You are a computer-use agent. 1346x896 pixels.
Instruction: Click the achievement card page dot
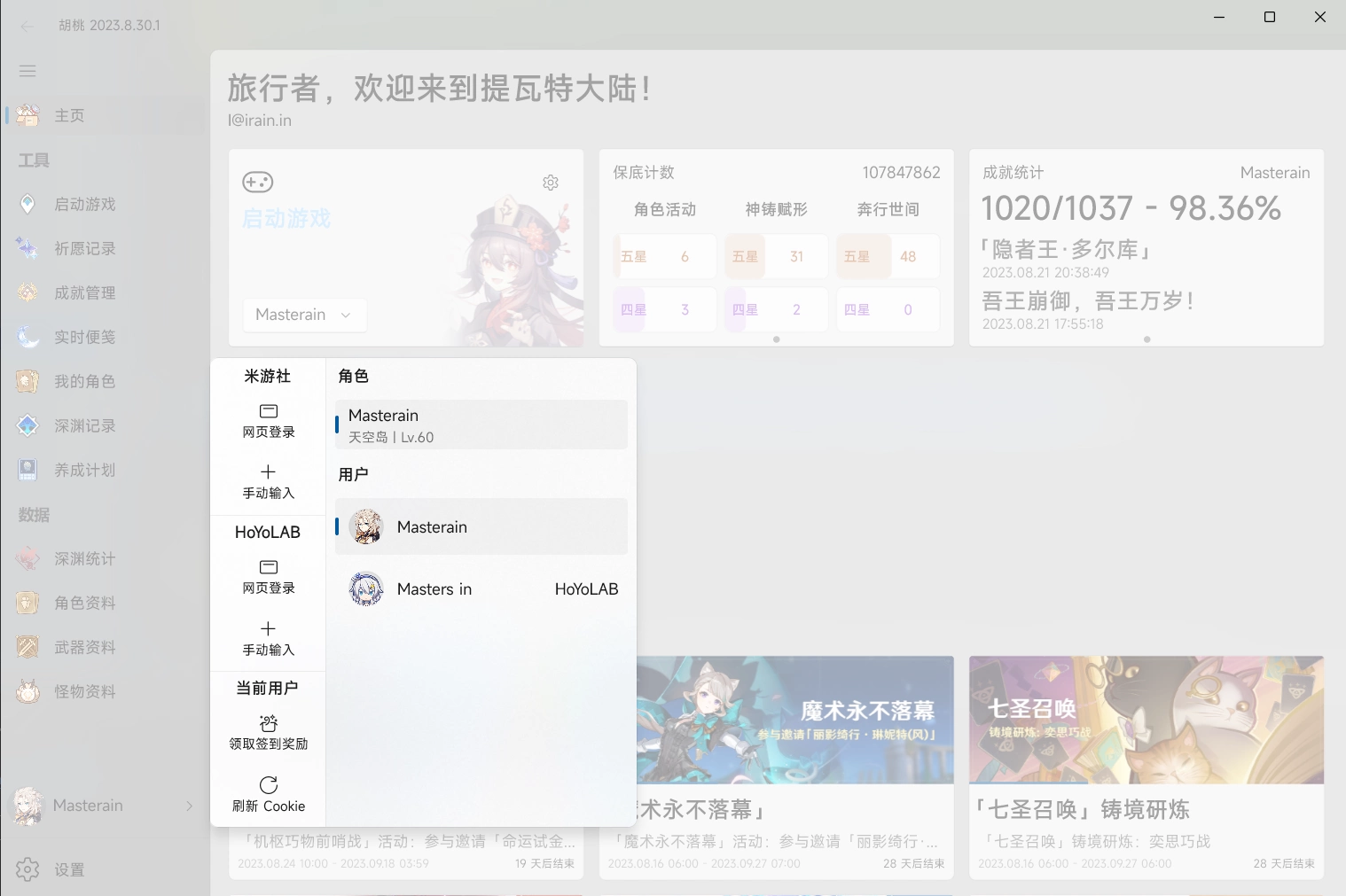click(x=1146, y=339)
